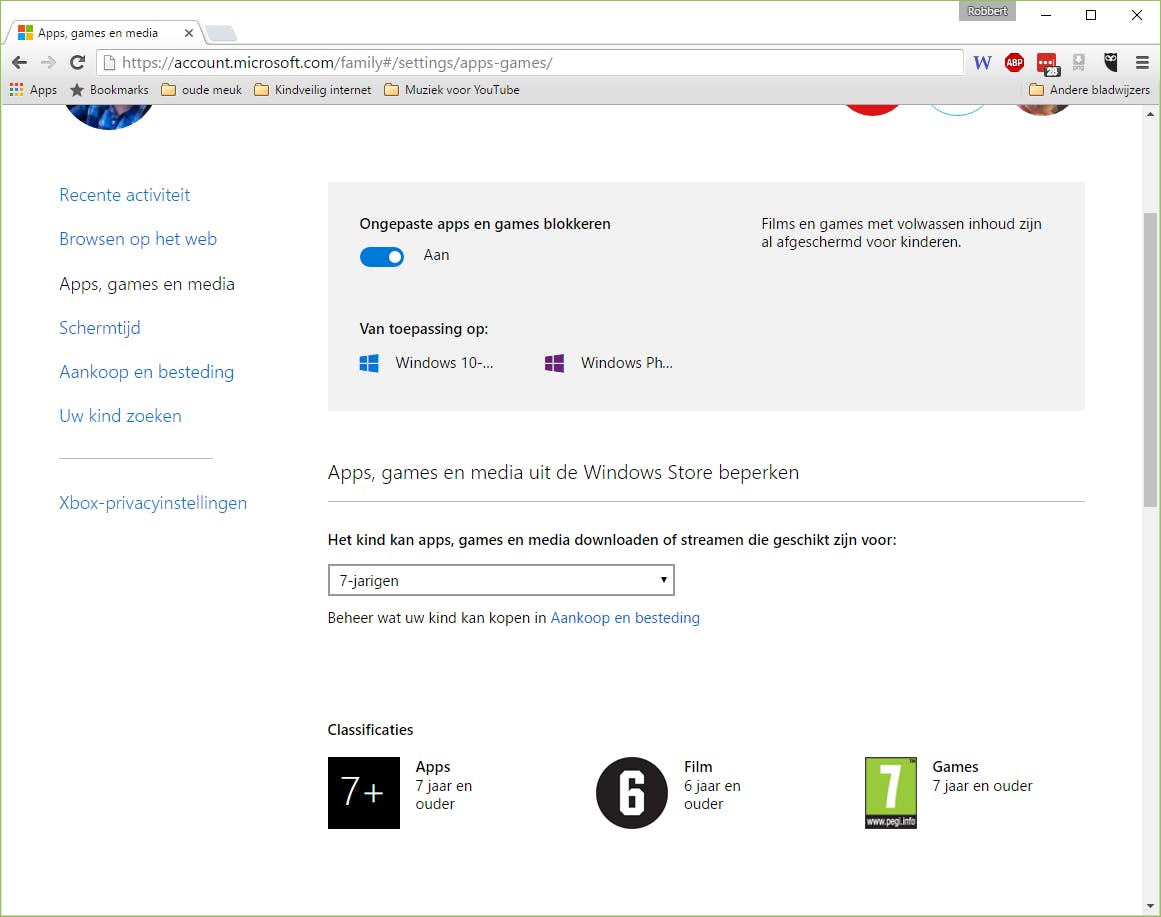Open 'Aankoop en besteding' in sidebar
This screenshot has width=1161, height=917.
[147, 372]
